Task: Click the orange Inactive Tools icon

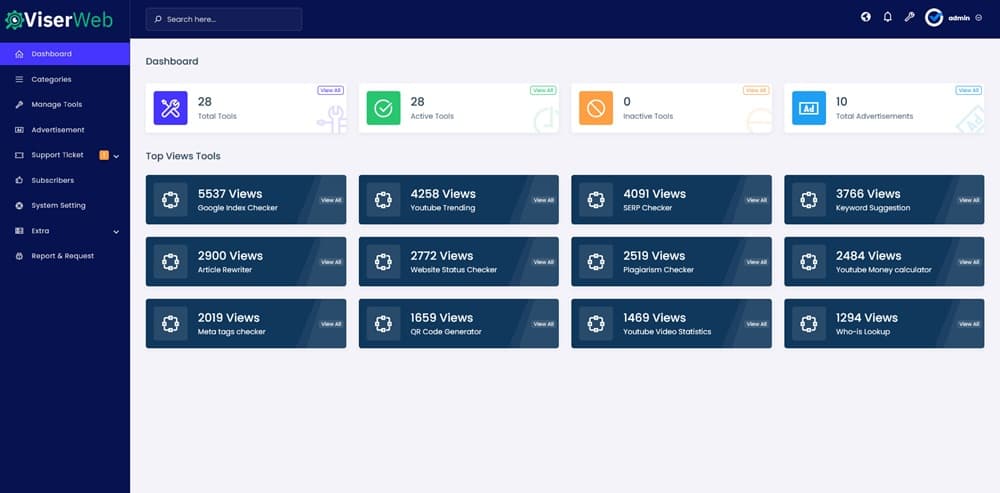Action: click(595, 108)
